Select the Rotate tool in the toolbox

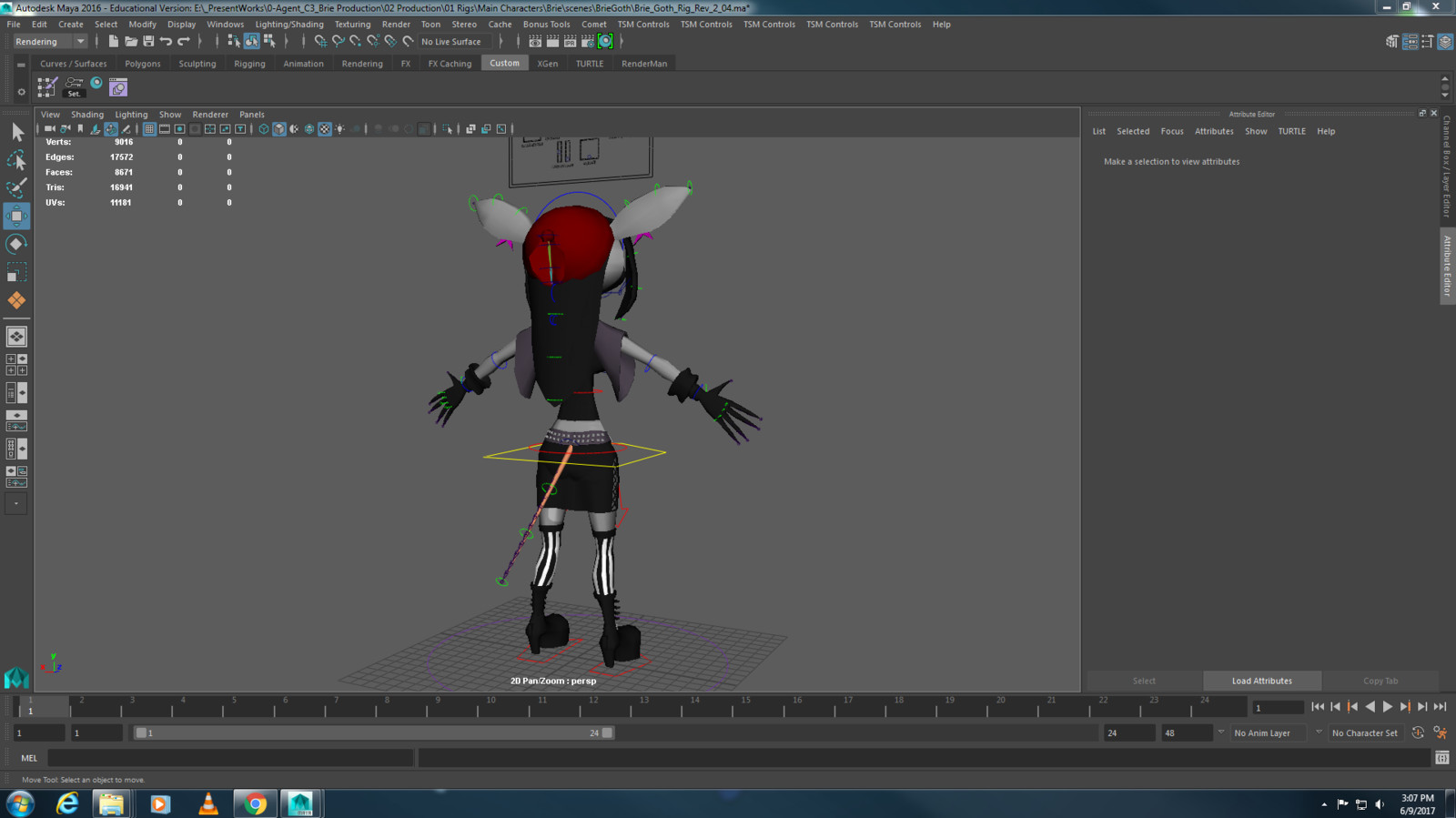click(16, 244)
